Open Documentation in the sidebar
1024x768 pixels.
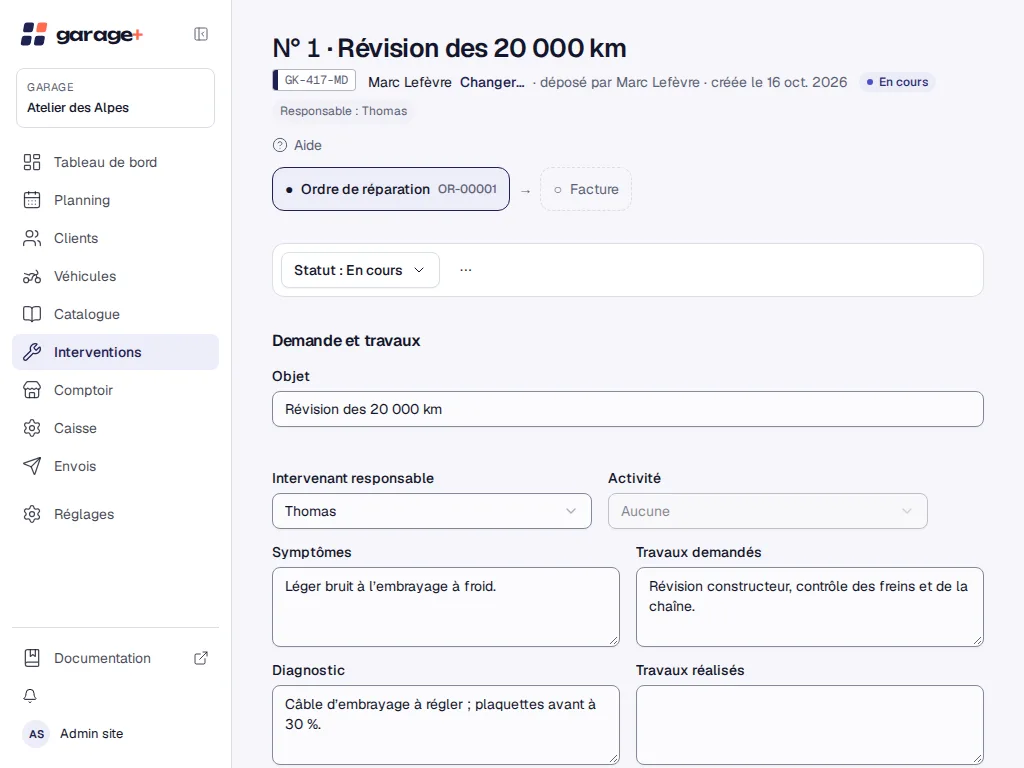click(116, 658)
